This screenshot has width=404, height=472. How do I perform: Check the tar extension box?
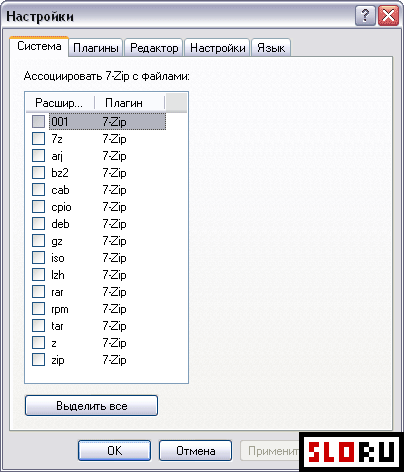tap(38, 326)
